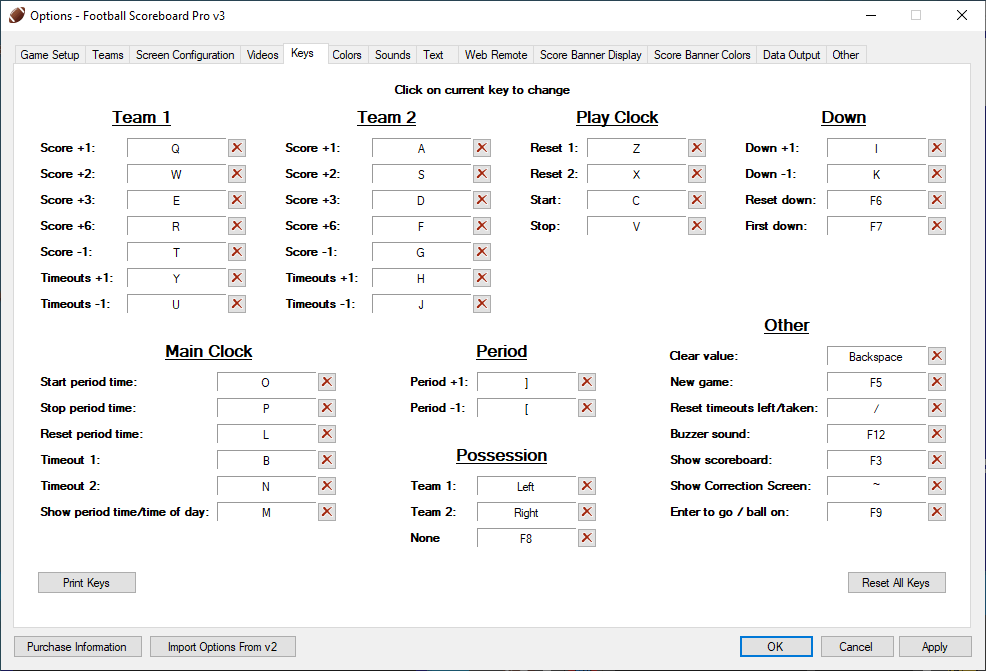
Task: Clear the Start period time key
Action: 327,382
